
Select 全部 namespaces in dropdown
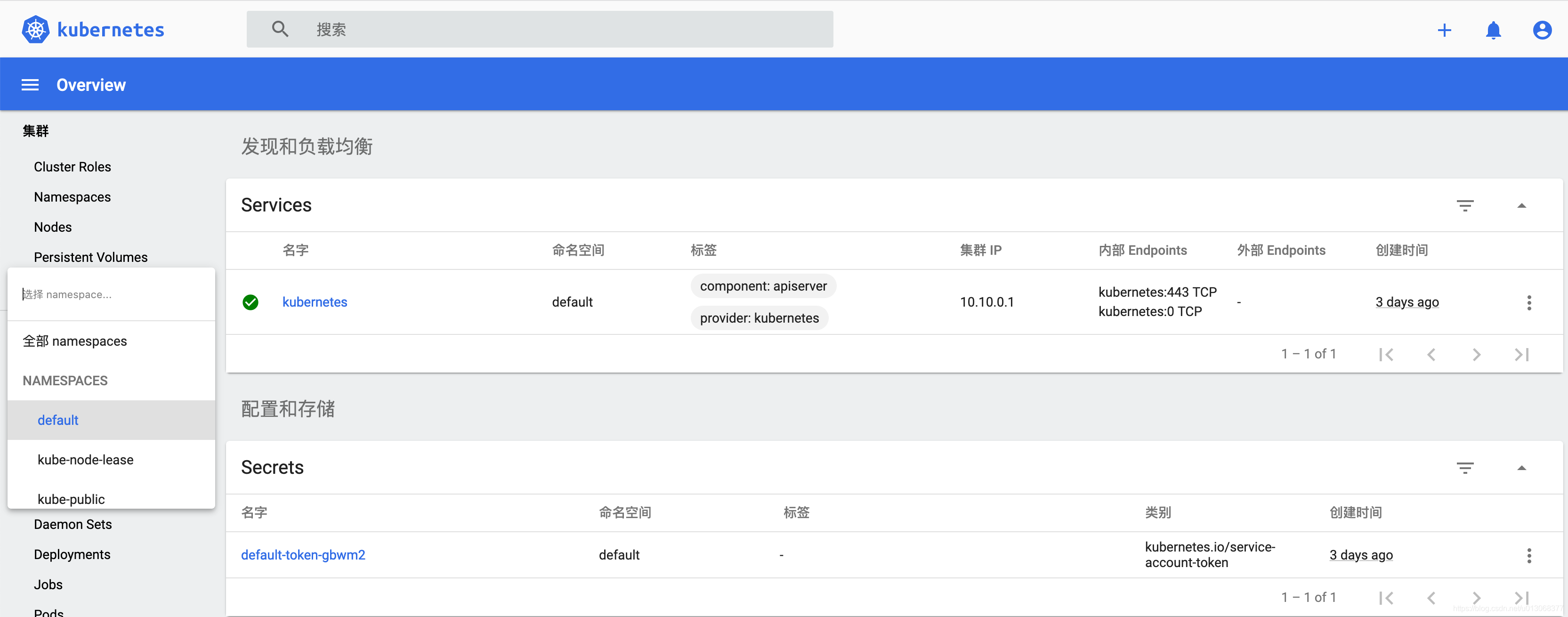75,341
